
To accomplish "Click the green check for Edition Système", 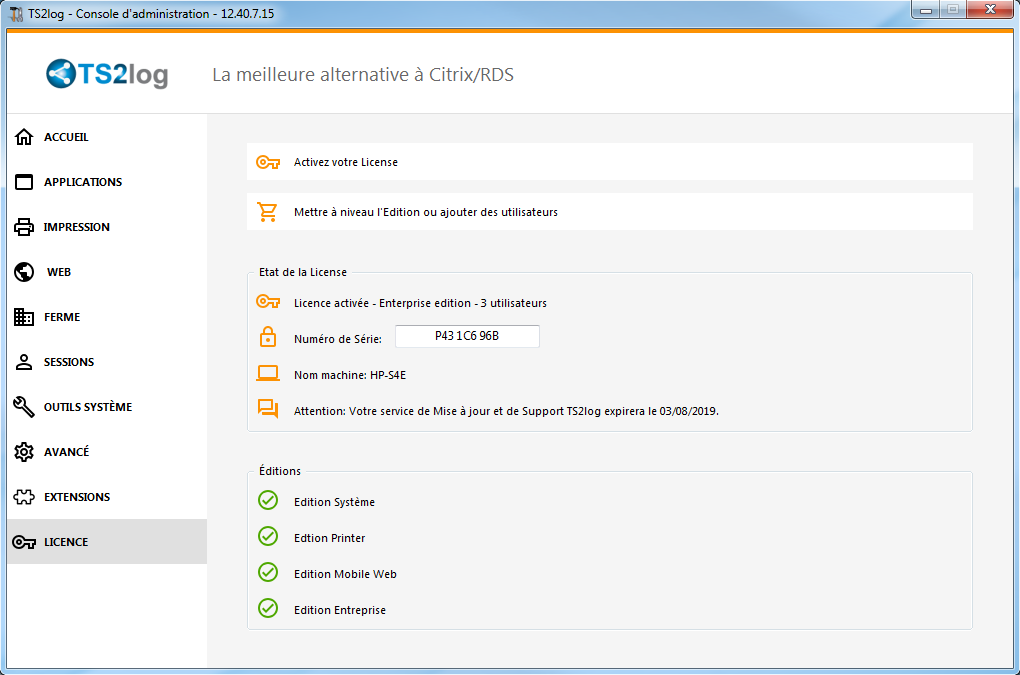I will pos(268,500).
